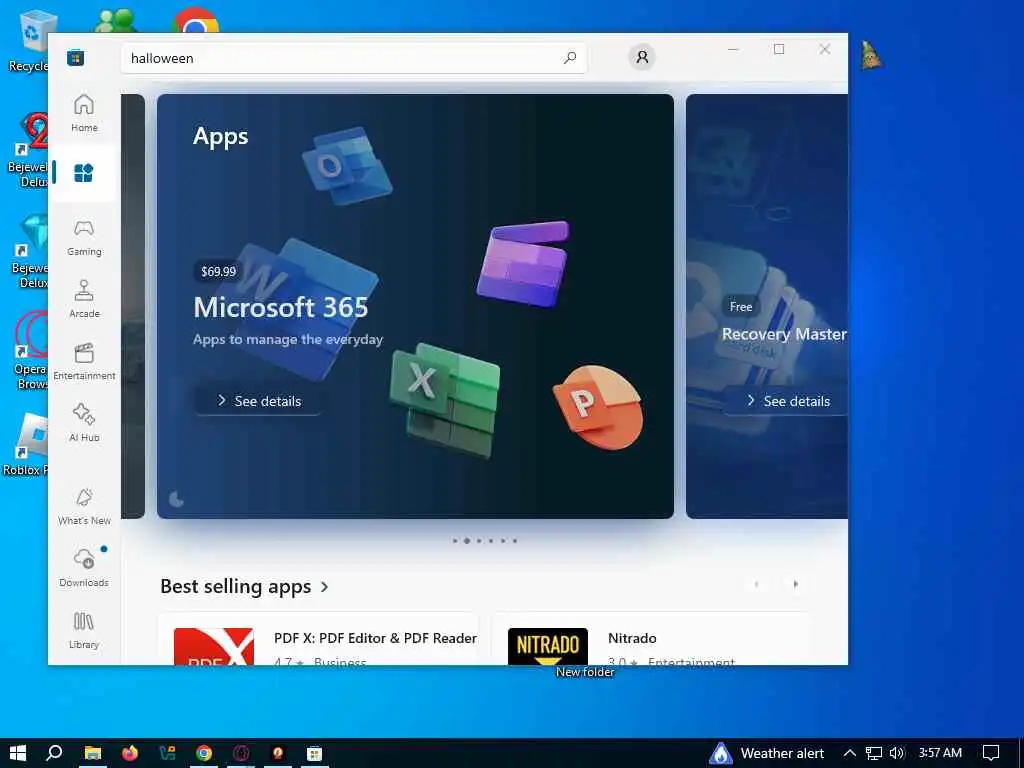
Task: Click the Recovery Master banner title
Action: pyautogui.click(x=784, y=334)
